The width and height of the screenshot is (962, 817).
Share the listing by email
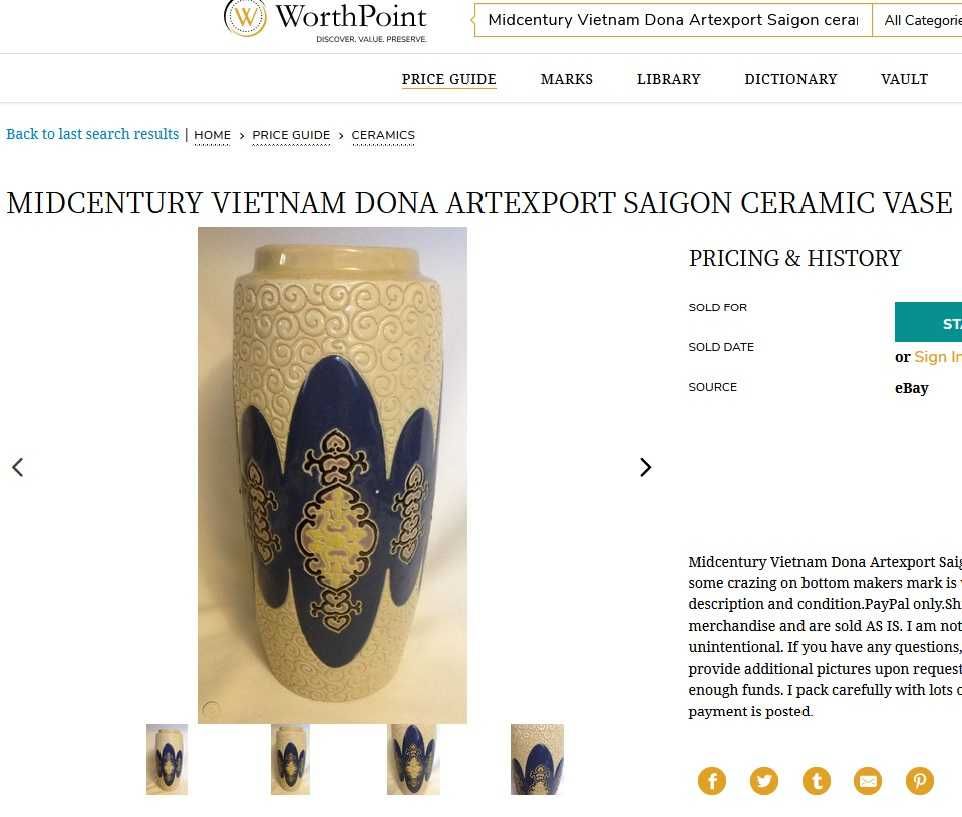pos(868,781)
